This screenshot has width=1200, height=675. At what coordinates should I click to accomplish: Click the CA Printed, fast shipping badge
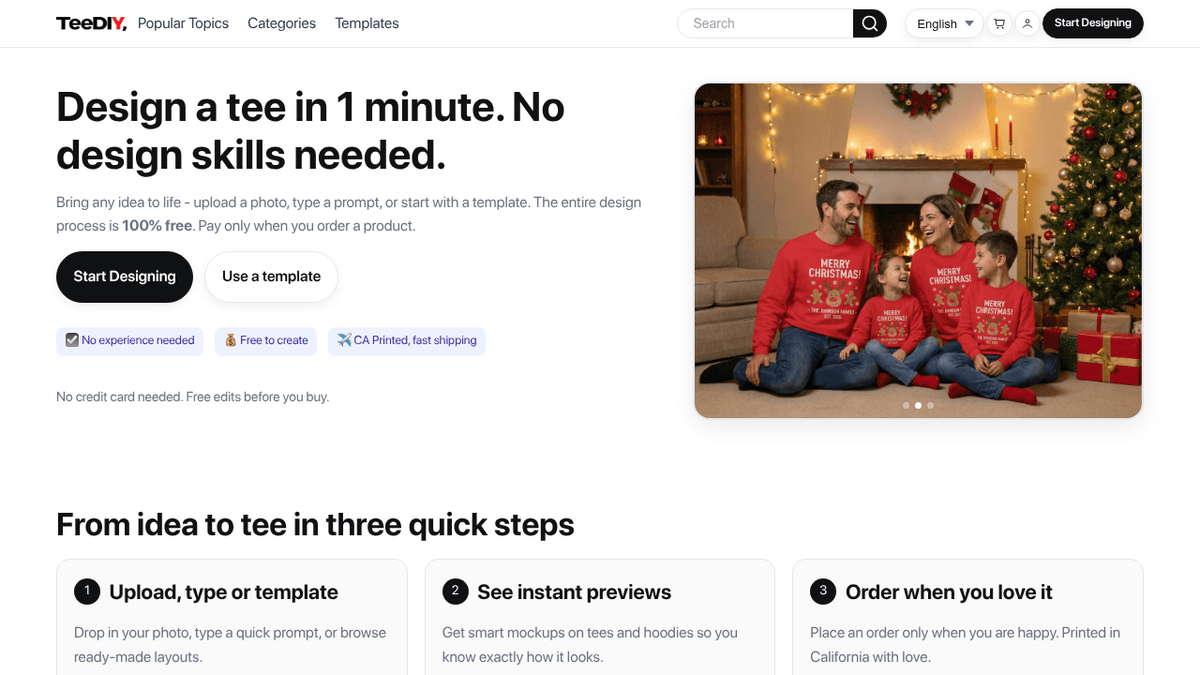pyautogui.click(x=407, y=341)
